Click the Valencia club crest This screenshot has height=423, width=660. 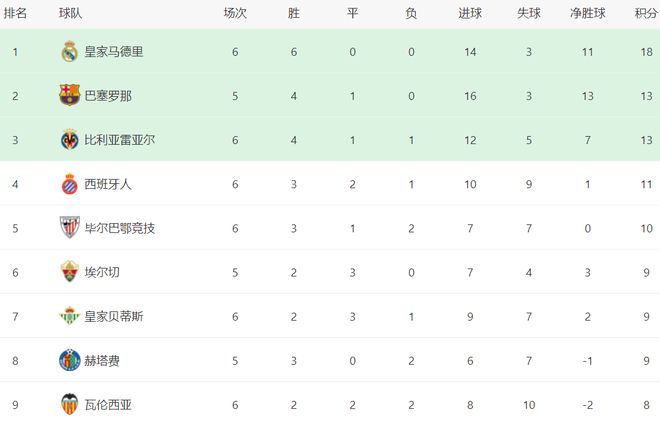pos(69,405)
